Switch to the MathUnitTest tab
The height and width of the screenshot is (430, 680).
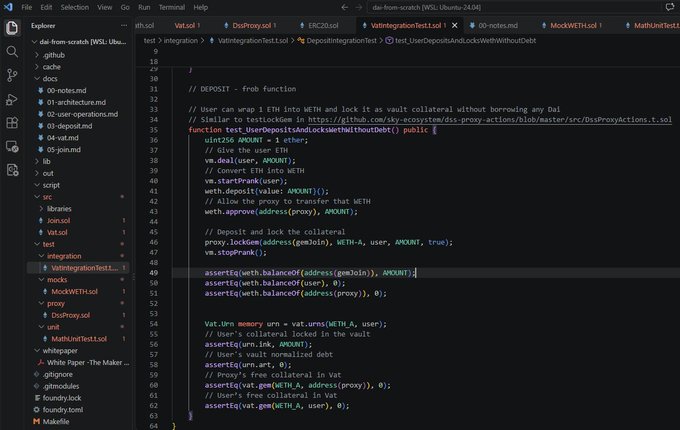tap(652, 26)
